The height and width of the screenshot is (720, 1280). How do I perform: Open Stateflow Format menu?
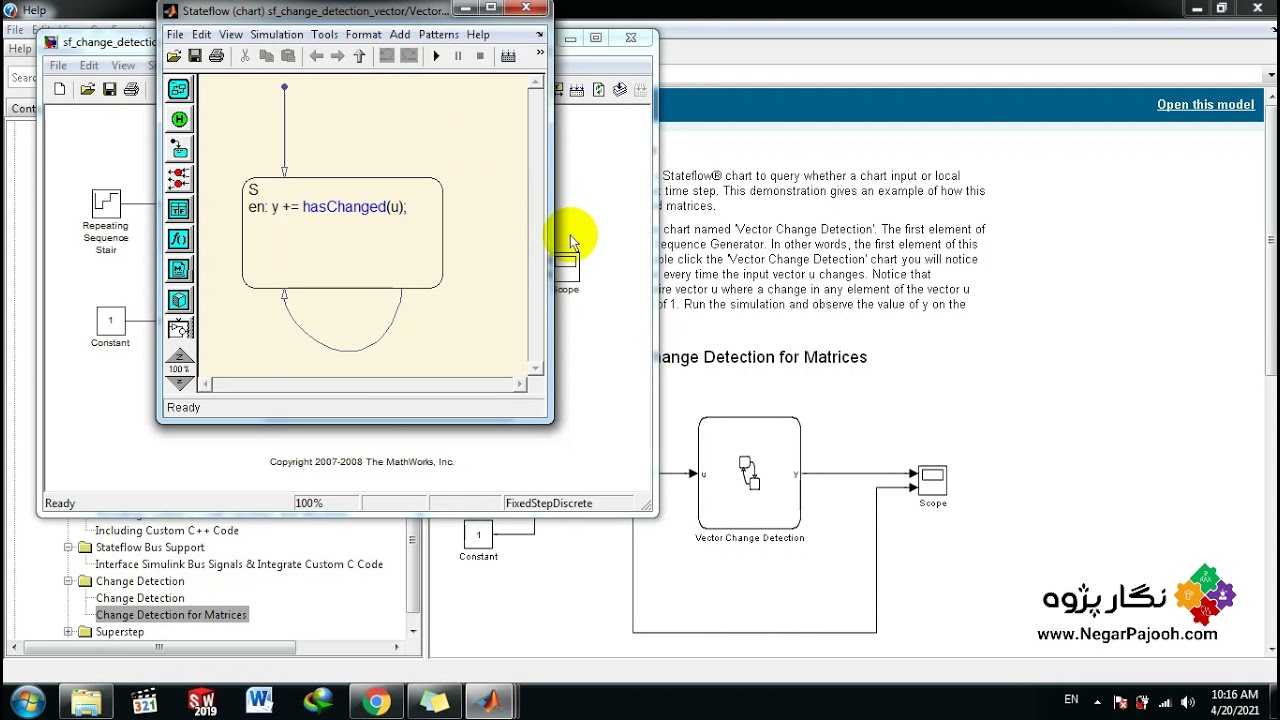363,34
